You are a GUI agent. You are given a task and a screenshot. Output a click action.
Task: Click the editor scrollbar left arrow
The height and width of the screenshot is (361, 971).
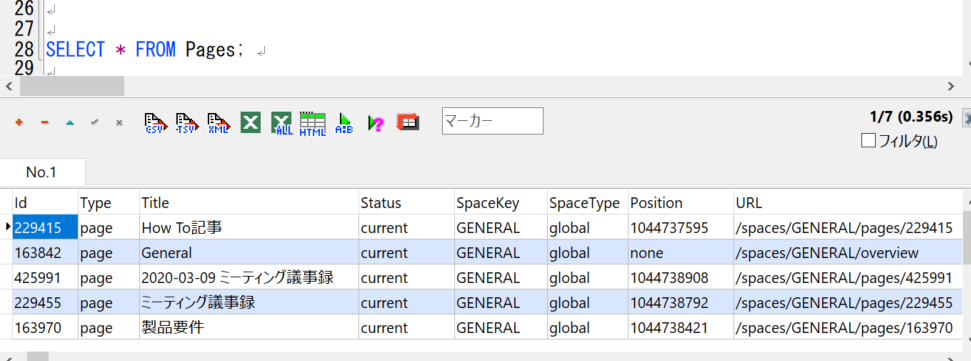[9, 86]
